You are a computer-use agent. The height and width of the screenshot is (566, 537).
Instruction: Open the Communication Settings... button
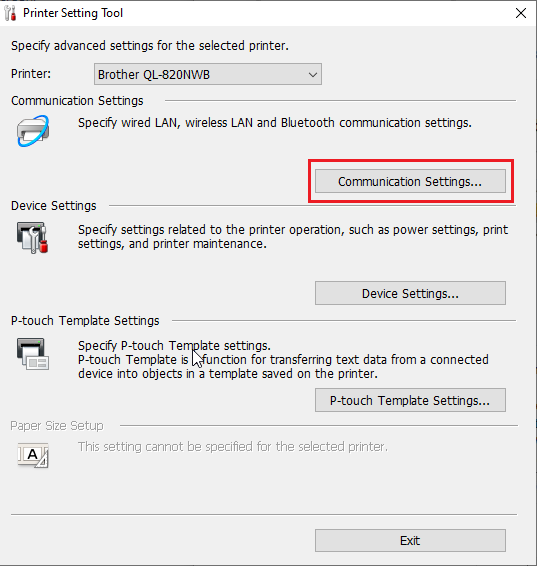(410, 181)
